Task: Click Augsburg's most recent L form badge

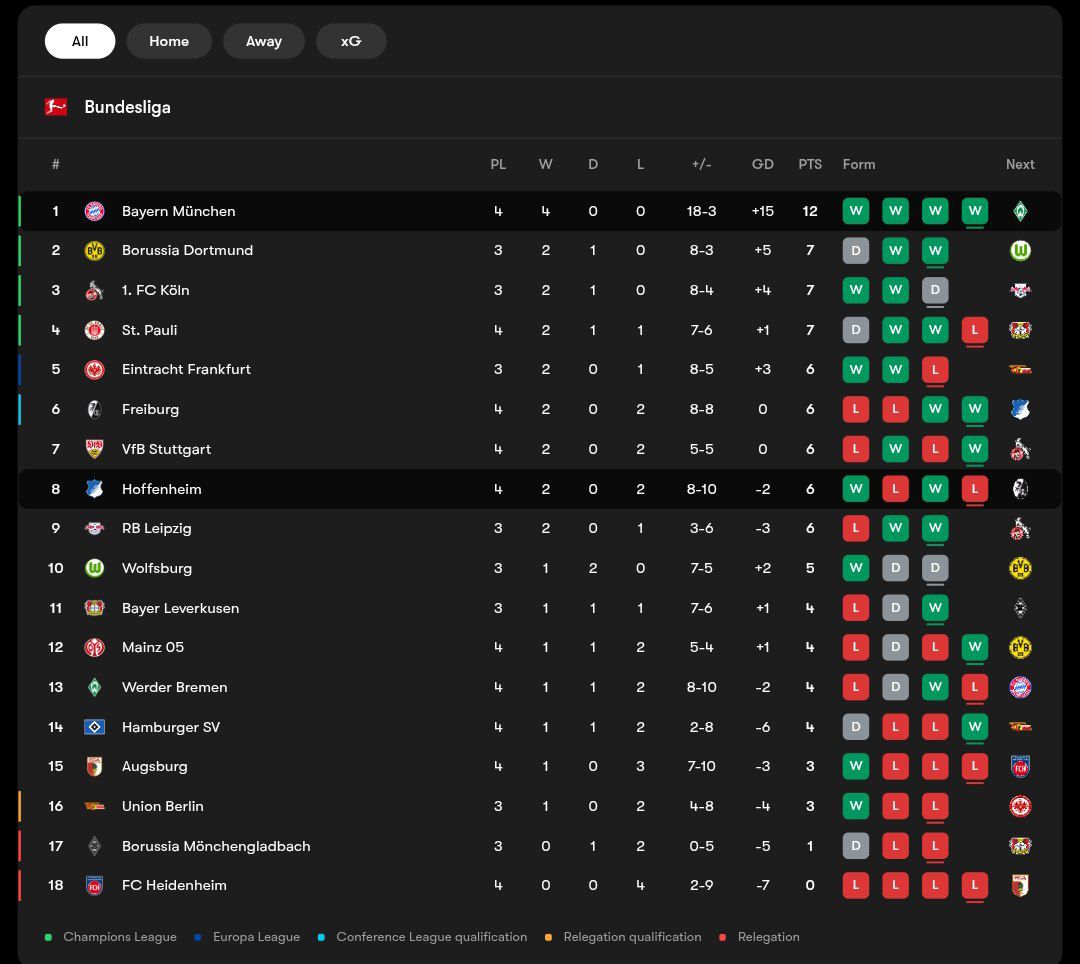Action: coord(975,767)
